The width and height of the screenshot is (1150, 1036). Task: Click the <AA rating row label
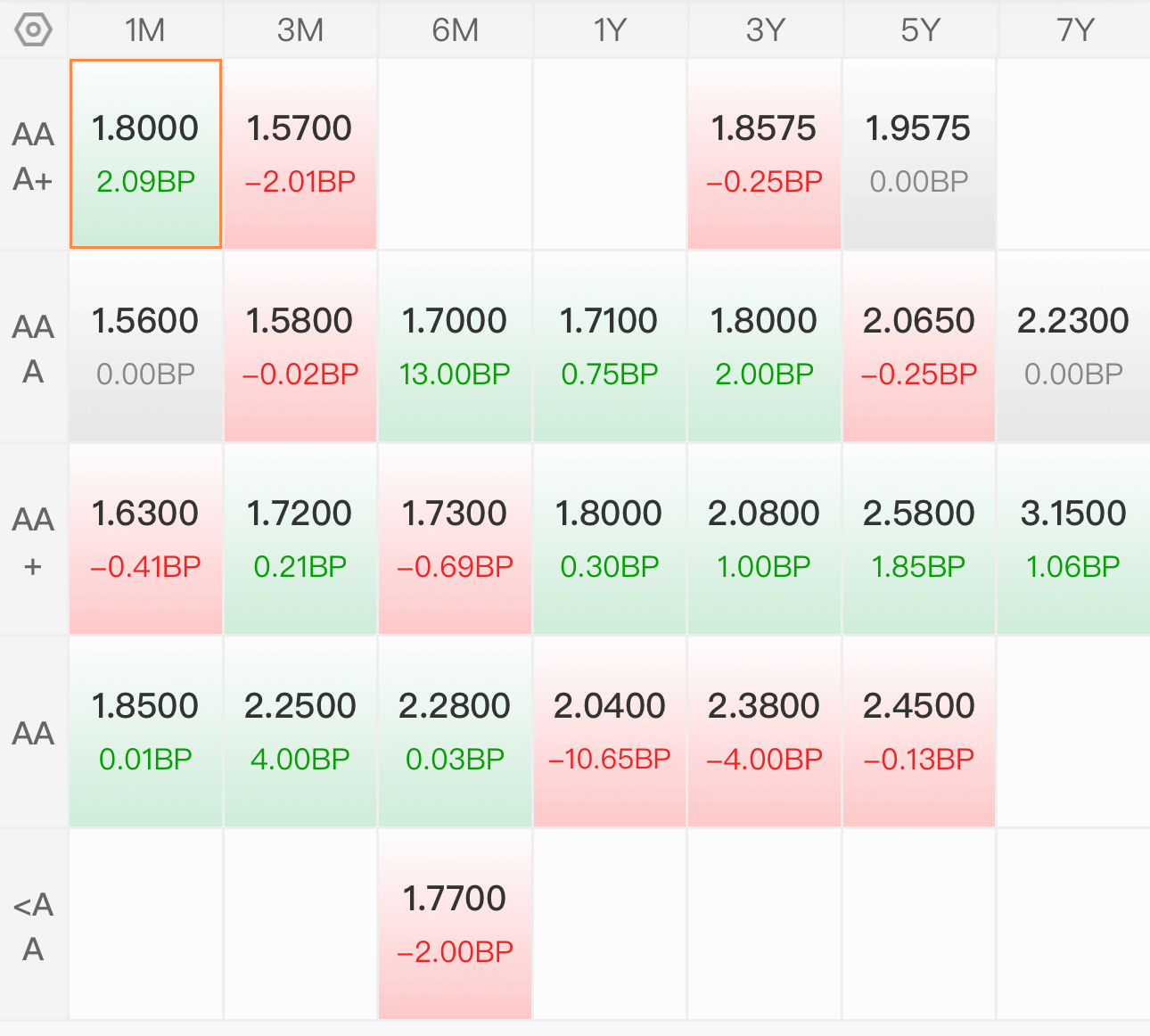point(33,925)
